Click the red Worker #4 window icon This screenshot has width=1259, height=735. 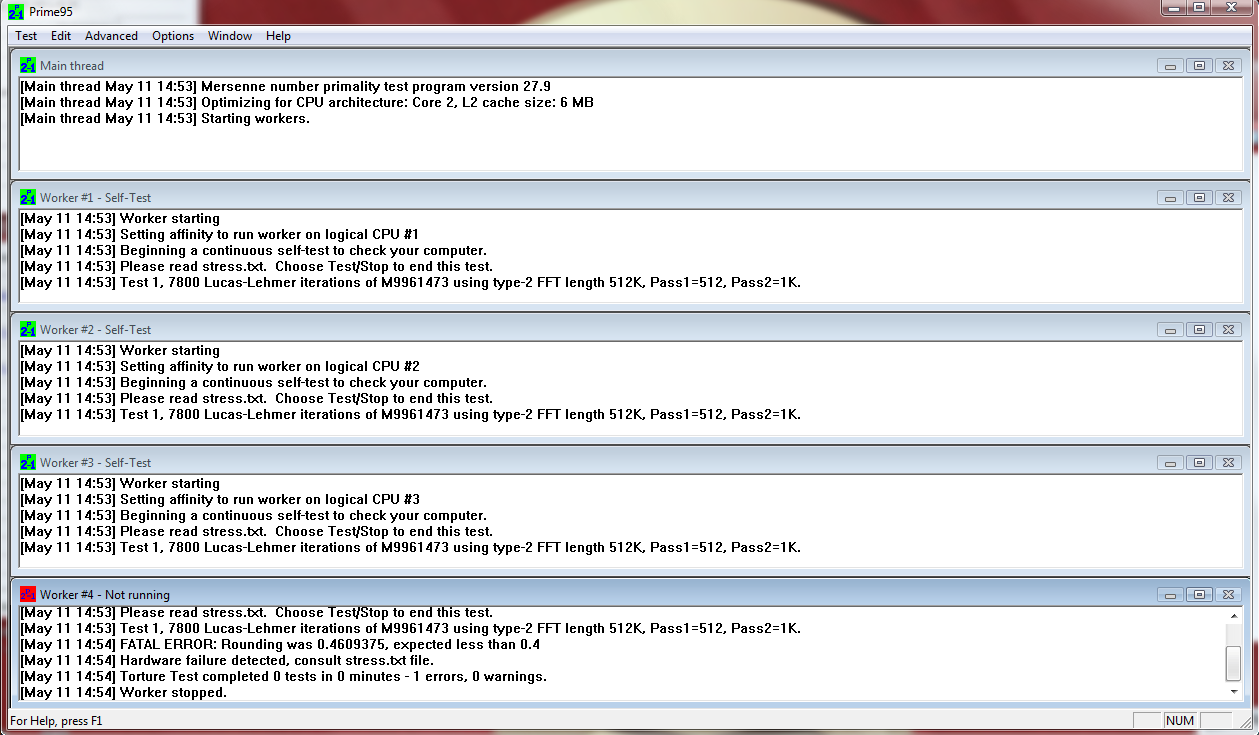click(28, 595)
